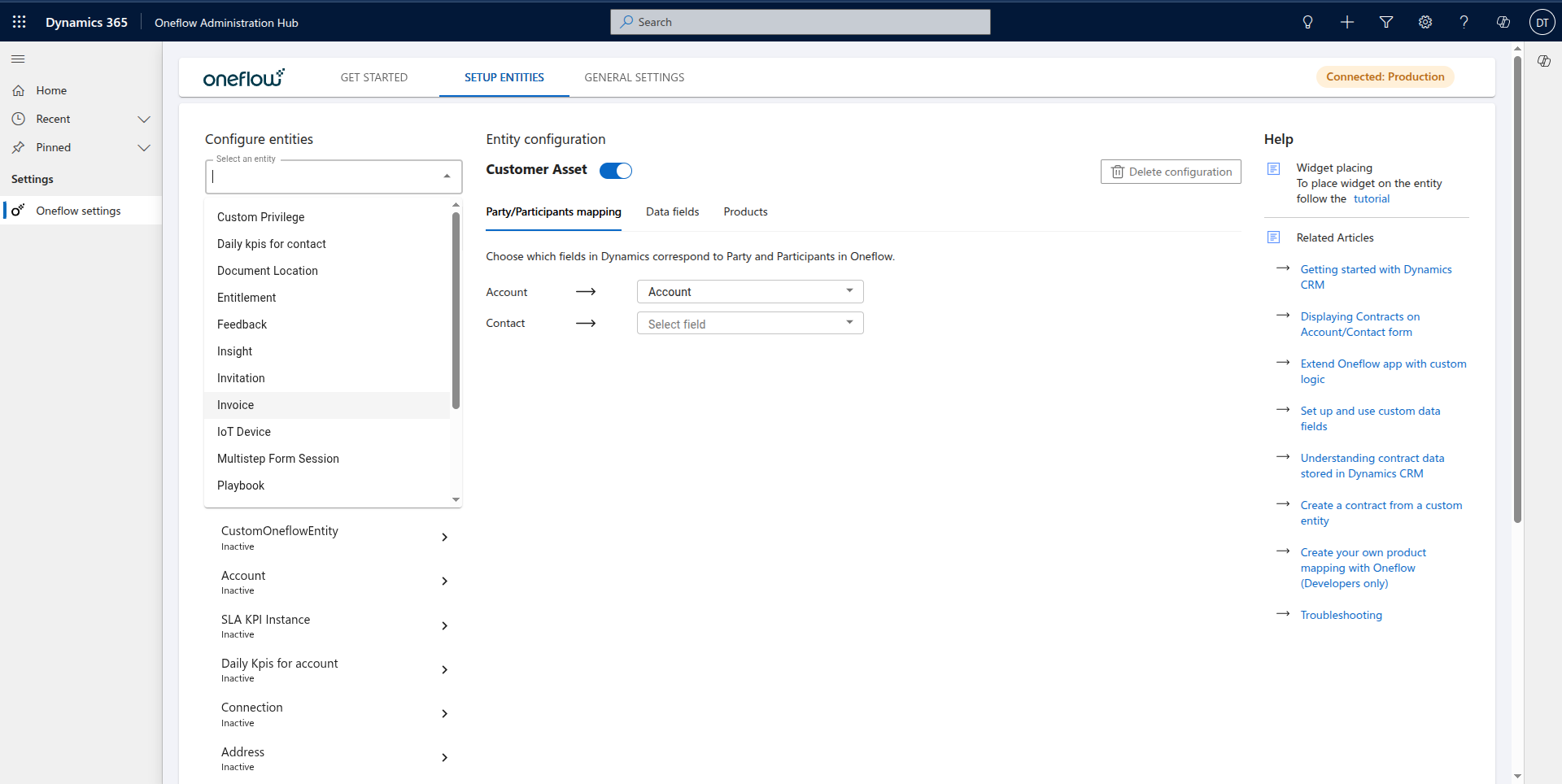Expand the Account entity row chevron
1562x784 pixels.
coord(444,581)
